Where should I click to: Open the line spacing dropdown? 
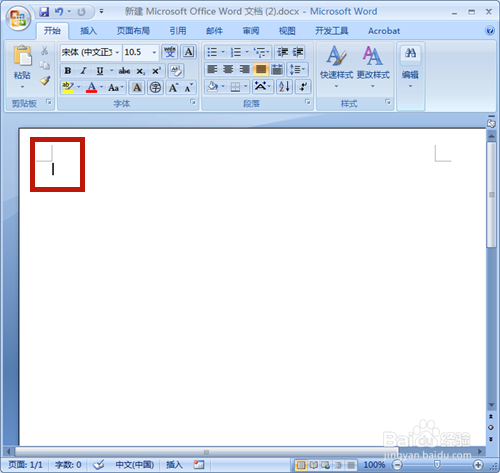tap(297, 69)
